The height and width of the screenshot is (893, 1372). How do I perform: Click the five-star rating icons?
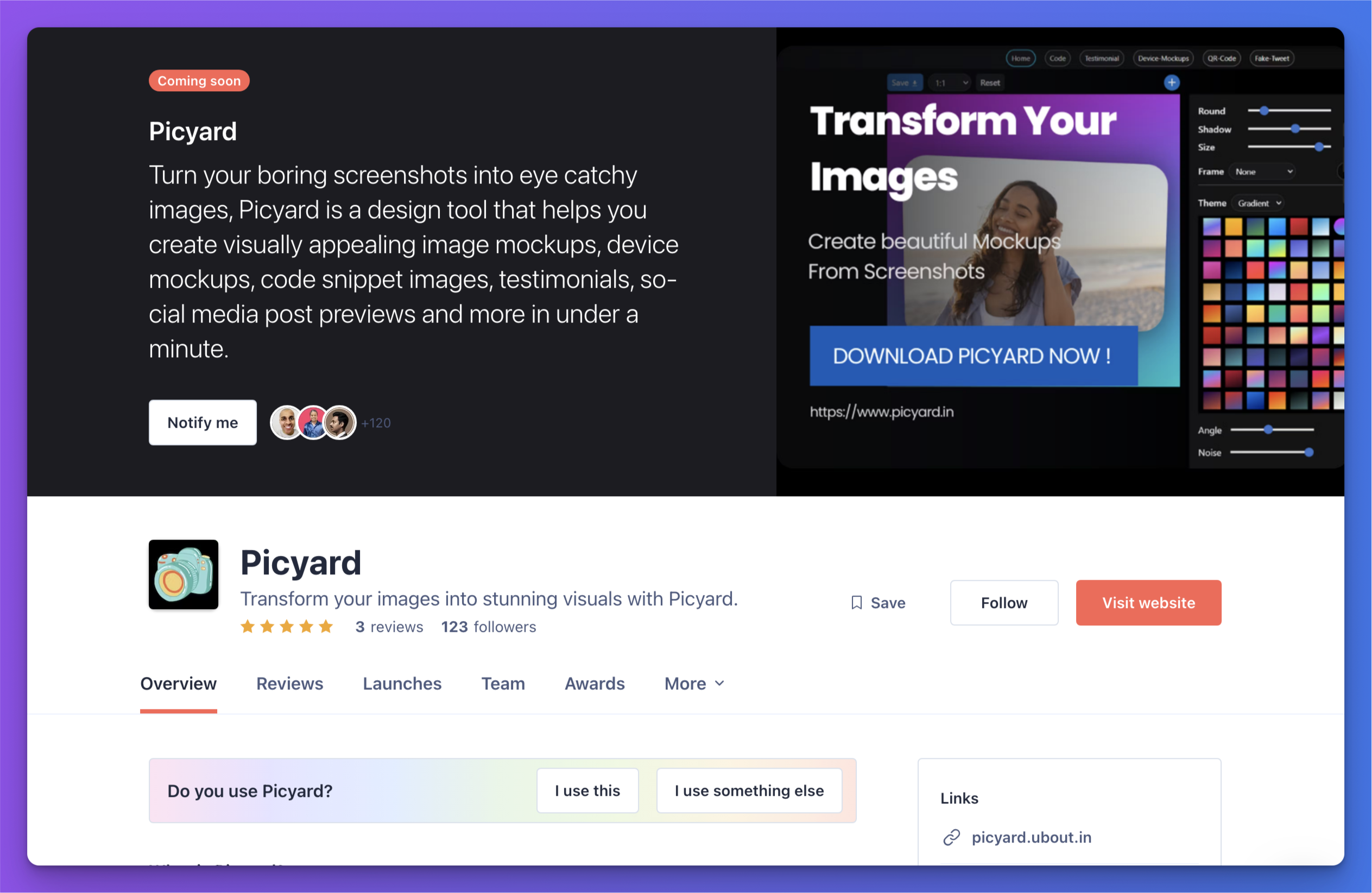pyautogui.click(x=287, y=626)
